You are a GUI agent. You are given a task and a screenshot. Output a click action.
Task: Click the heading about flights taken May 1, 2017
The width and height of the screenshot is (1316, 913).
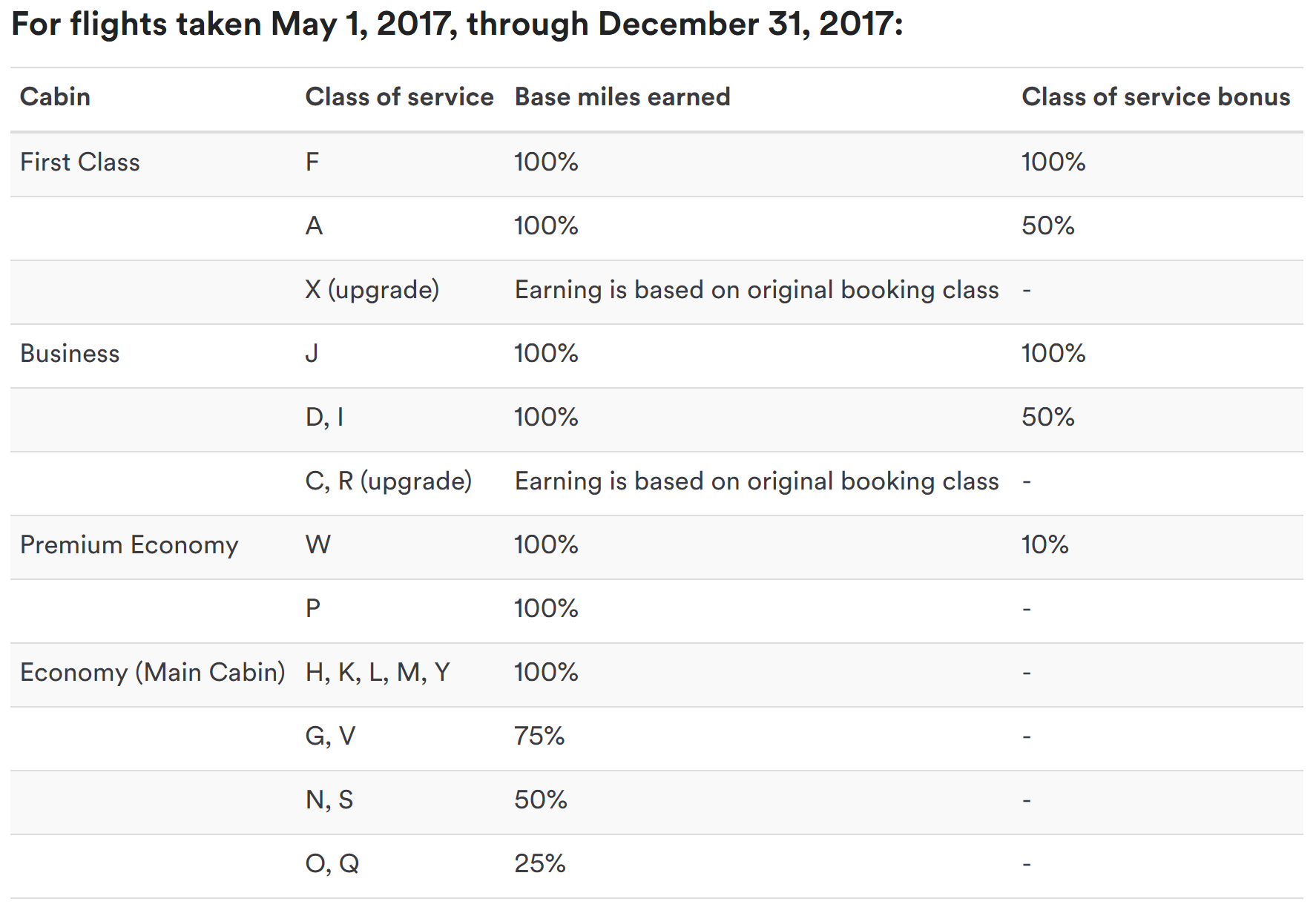tap(457, 24)
